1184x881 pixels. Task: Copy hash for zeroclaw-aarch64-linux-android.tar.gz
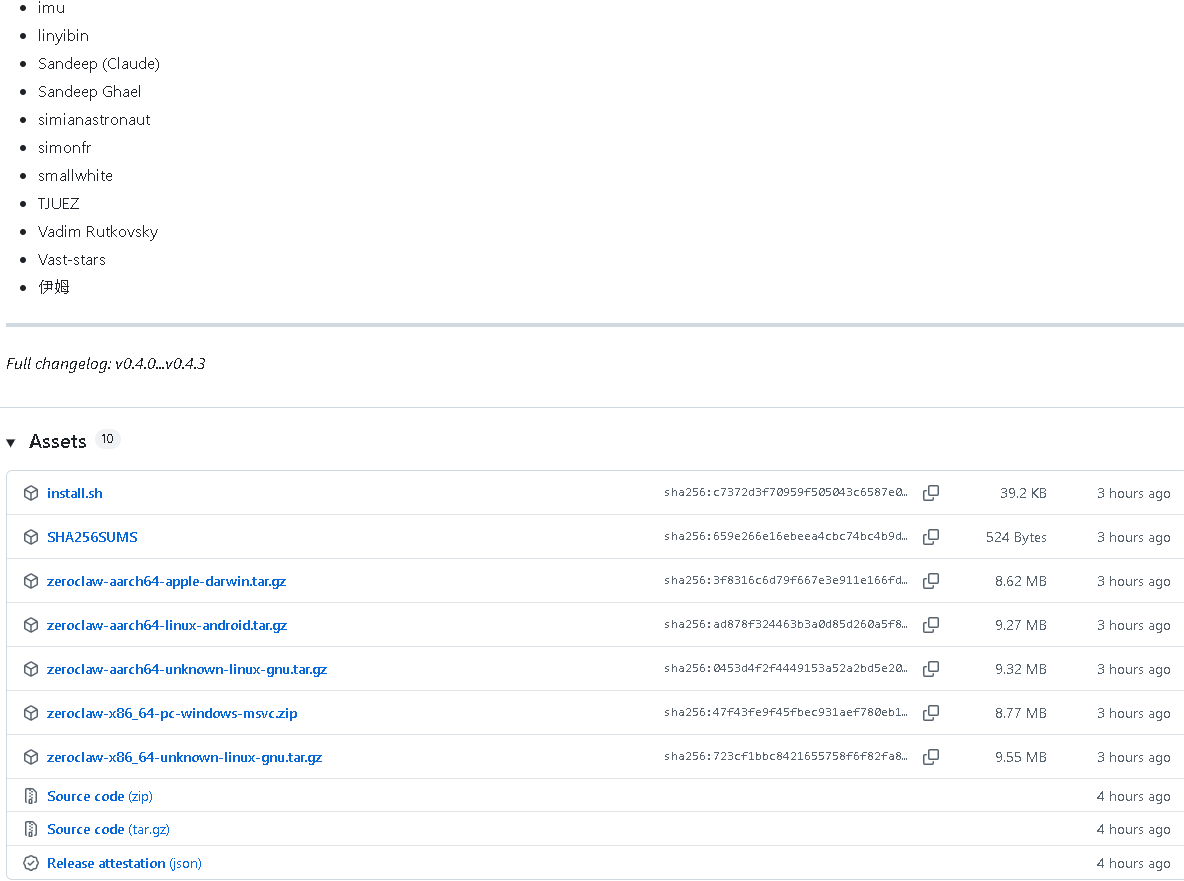point(931,625)
